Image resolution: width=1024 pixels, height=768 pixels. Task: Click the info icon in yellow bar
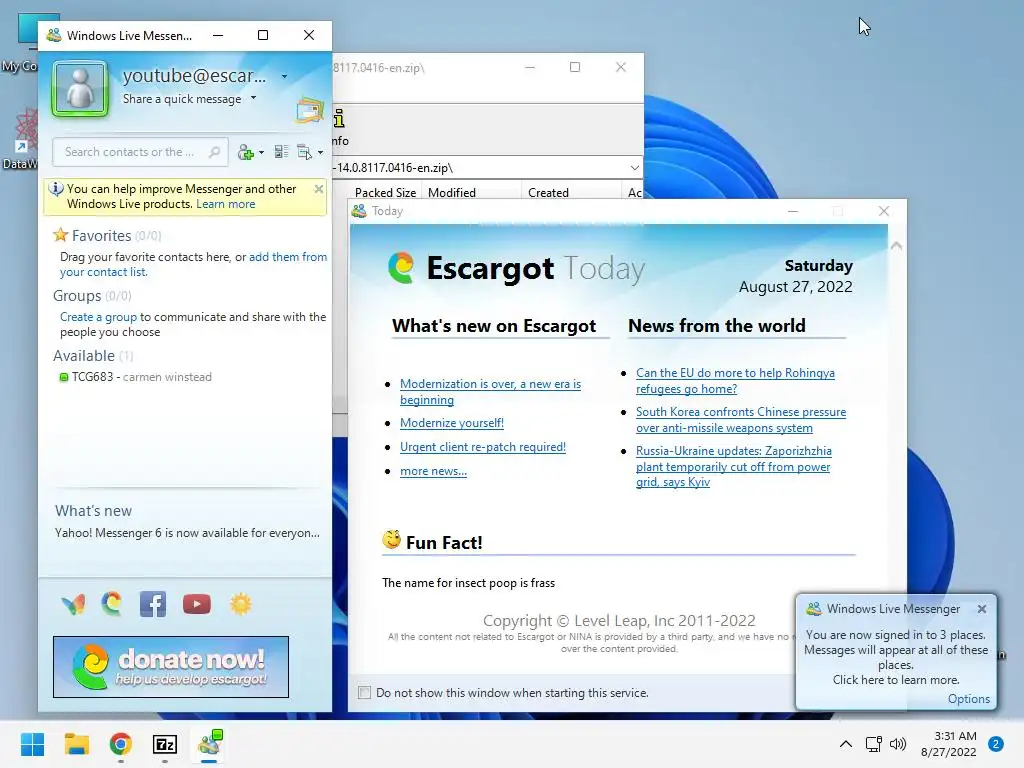[56, 189]
